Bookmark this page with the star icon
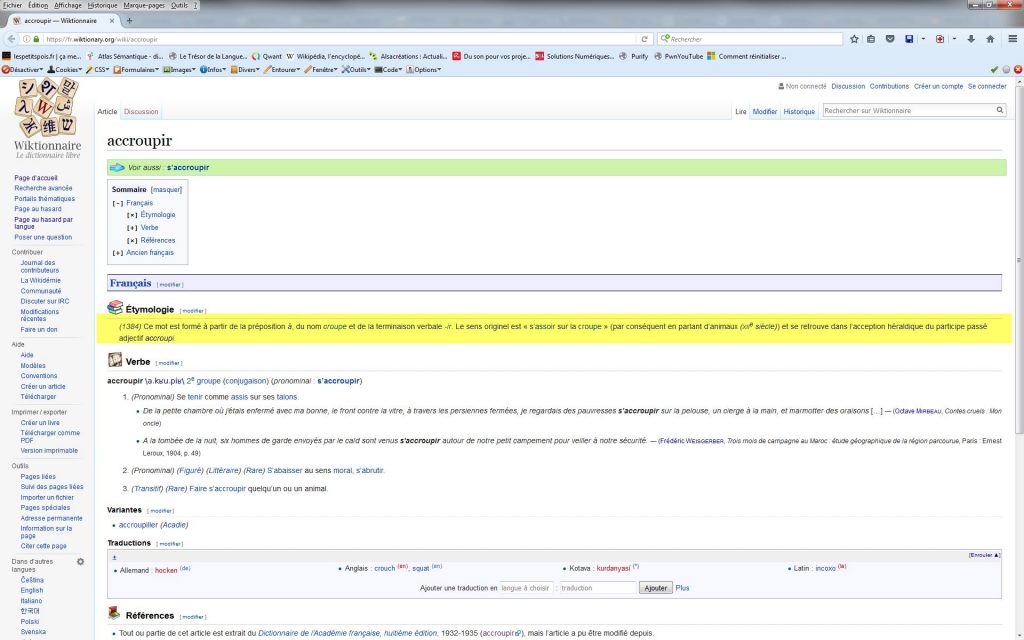1024x640 pixels. point(854,39)
